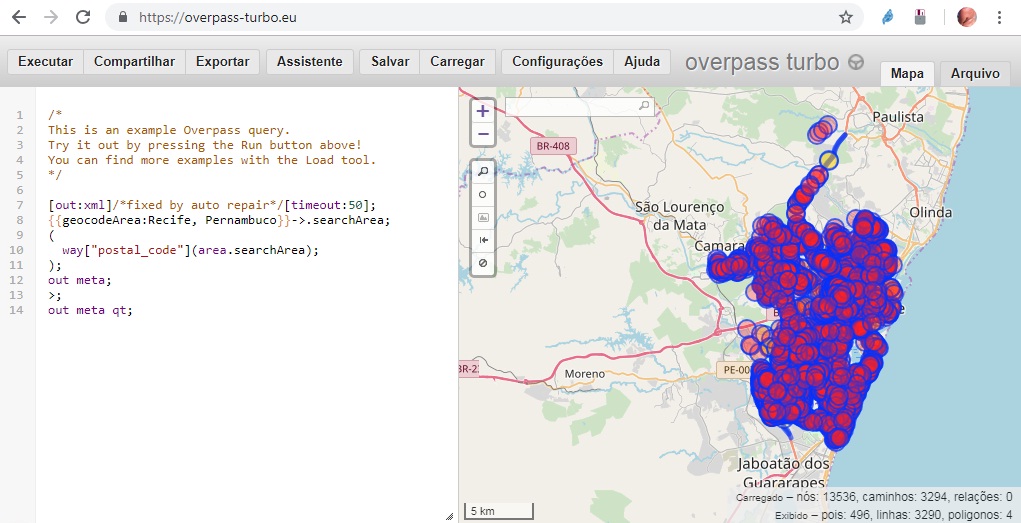The image size is (1021, 523).
Task: Switch to the Arquivo data tab
Action: tap(975, 74)
